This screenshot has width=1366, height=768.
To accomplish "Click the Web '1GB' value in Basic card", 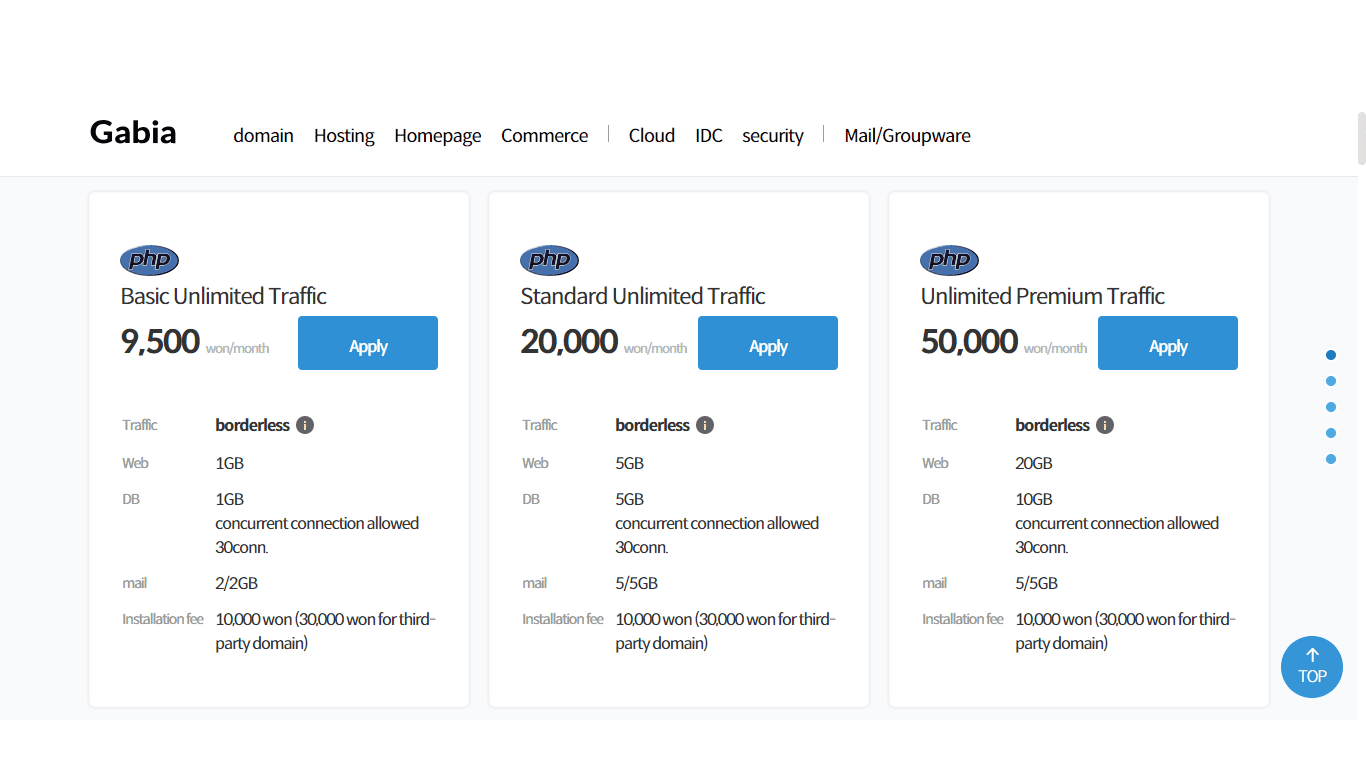I will pyautogui.click(x=230, y=463).
